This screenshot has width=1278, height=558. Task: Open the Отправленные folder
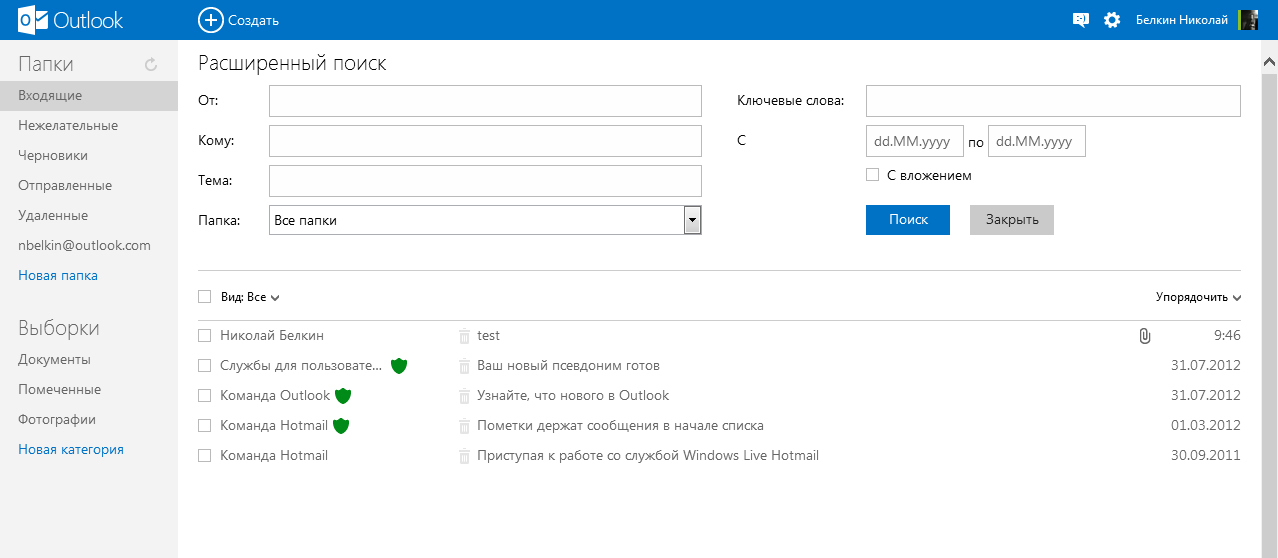coord(65,186)
